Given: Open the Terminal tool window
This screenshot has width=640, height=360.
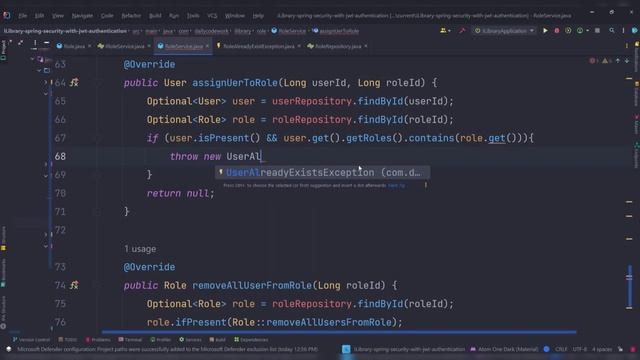Looking at the screenshot, I should (130, 340).
